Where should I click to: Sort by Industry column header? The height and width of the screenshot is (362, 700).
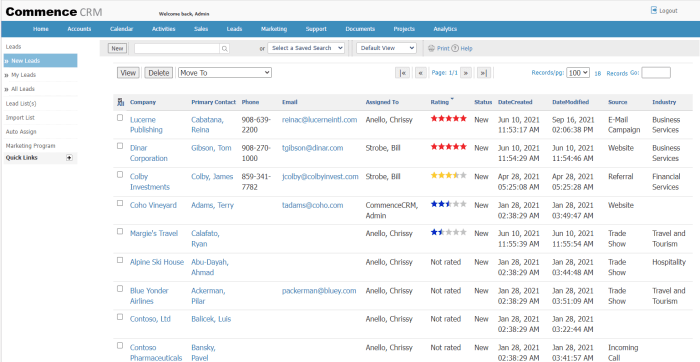point(664,102)
